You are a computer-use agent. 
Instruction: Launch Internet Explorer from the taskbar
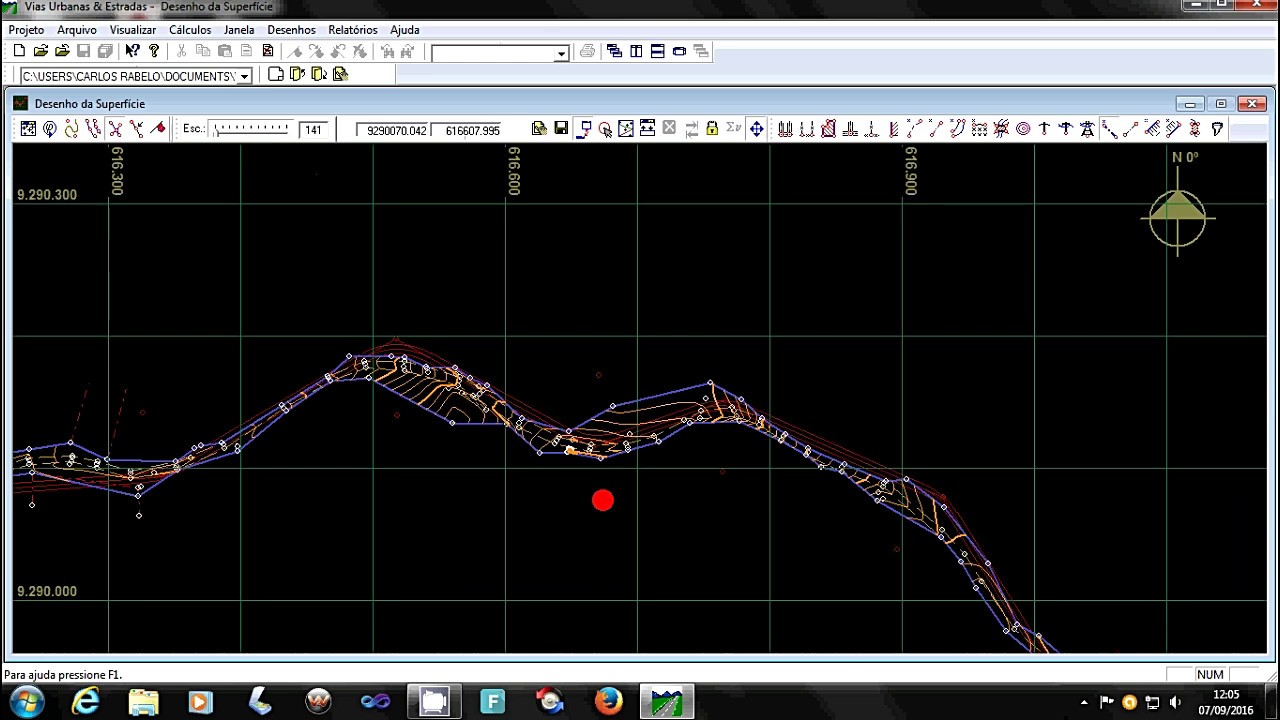[x=86, y=702]
